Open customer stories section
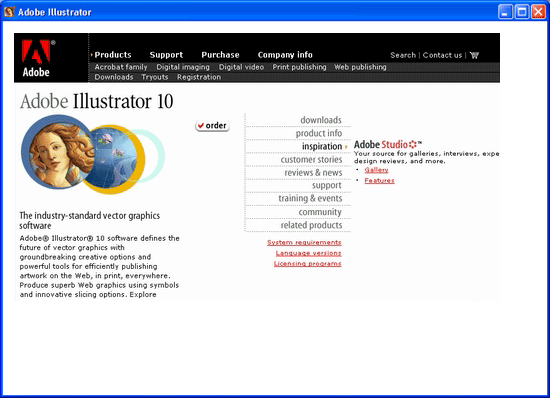This screenshot has height=398, width=550. pos(311,160)
